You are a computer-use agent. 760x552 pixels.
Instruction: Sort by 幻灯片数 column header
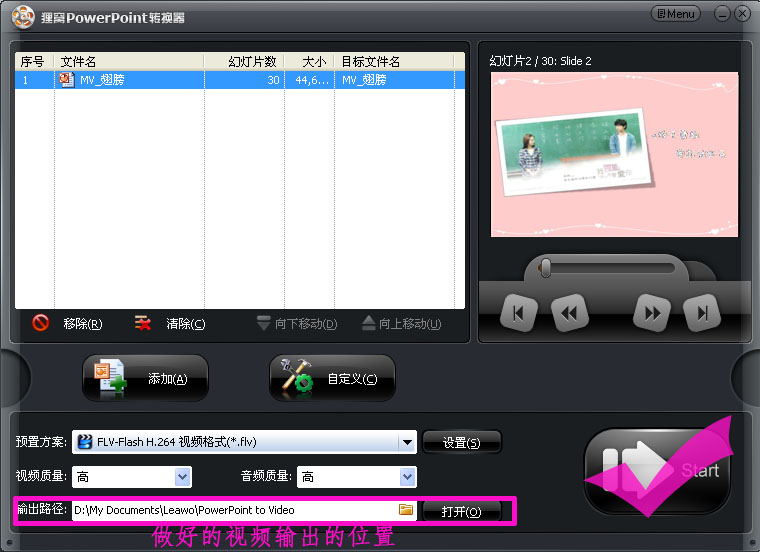tap(244, 62)
